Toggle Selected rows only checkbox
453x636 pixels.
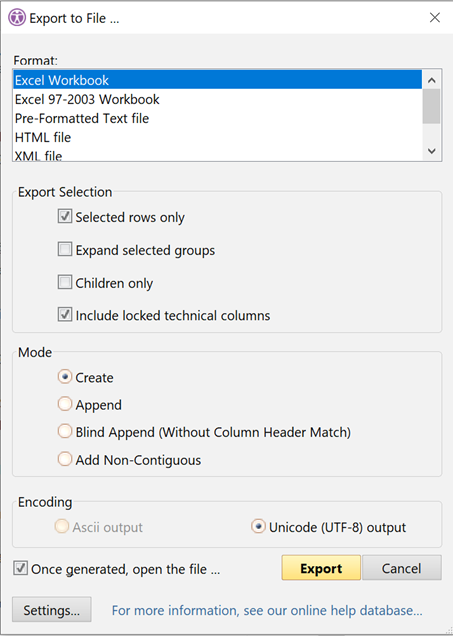coord(65,217)
